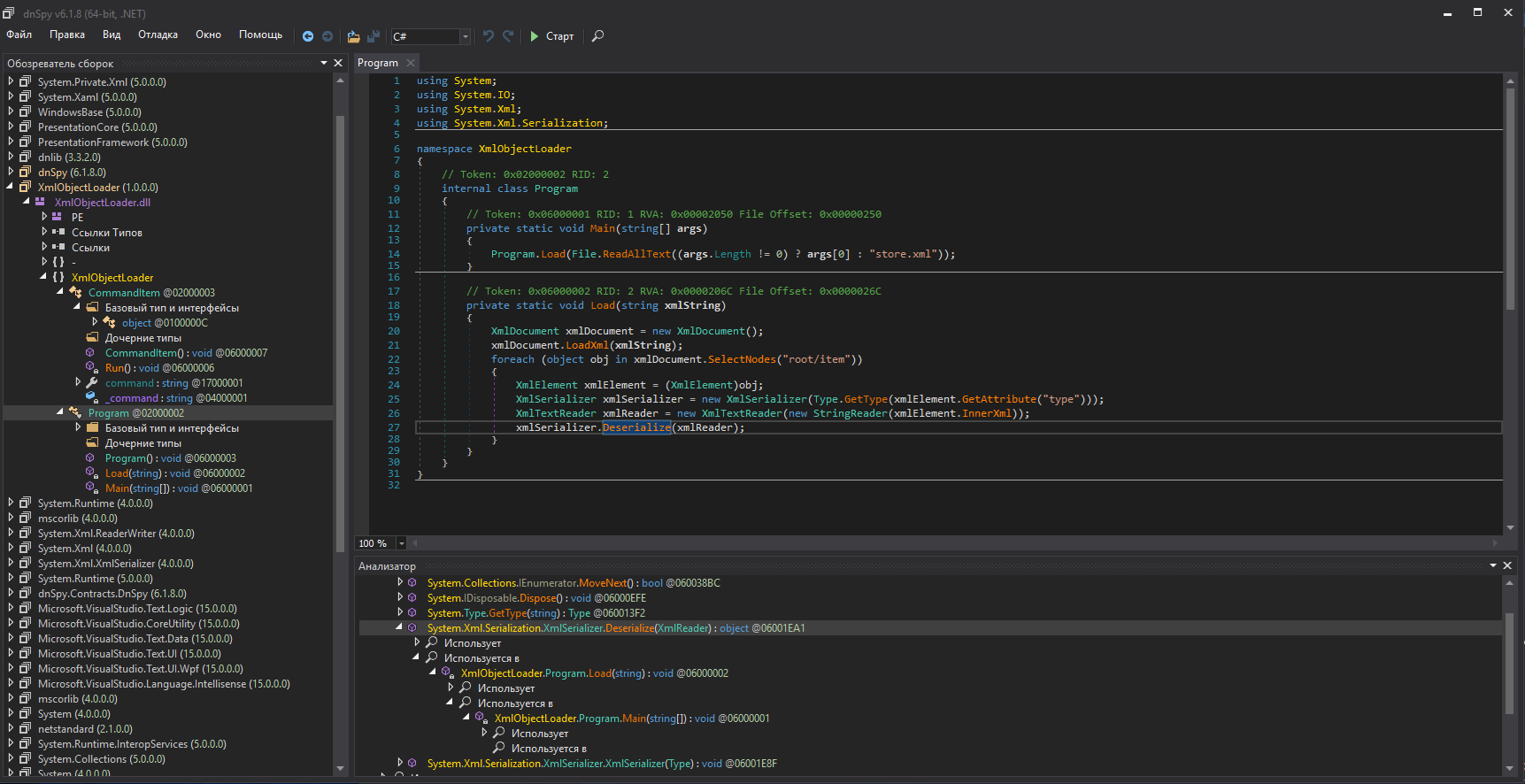Open the Правка menu

click(x=67, y=35)
